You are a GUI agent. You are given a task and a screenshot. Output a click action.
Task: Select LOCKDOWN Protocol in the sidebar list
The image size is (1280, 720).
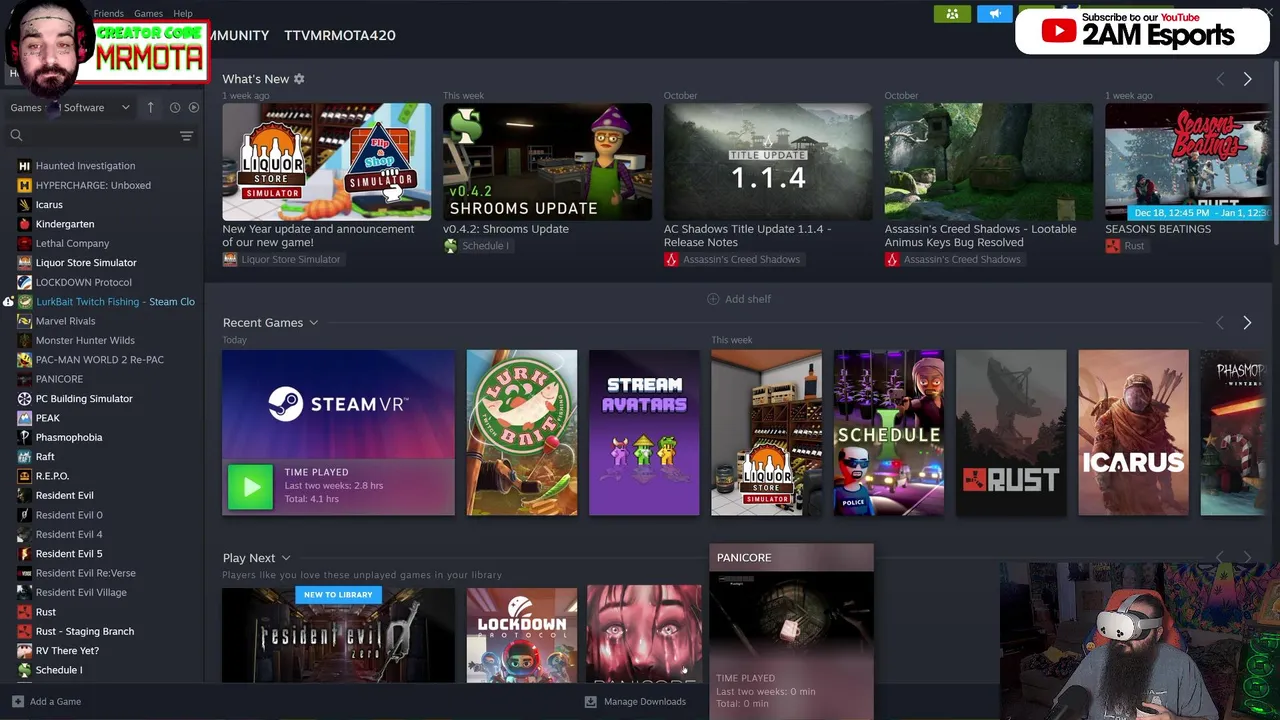[83, 282]
